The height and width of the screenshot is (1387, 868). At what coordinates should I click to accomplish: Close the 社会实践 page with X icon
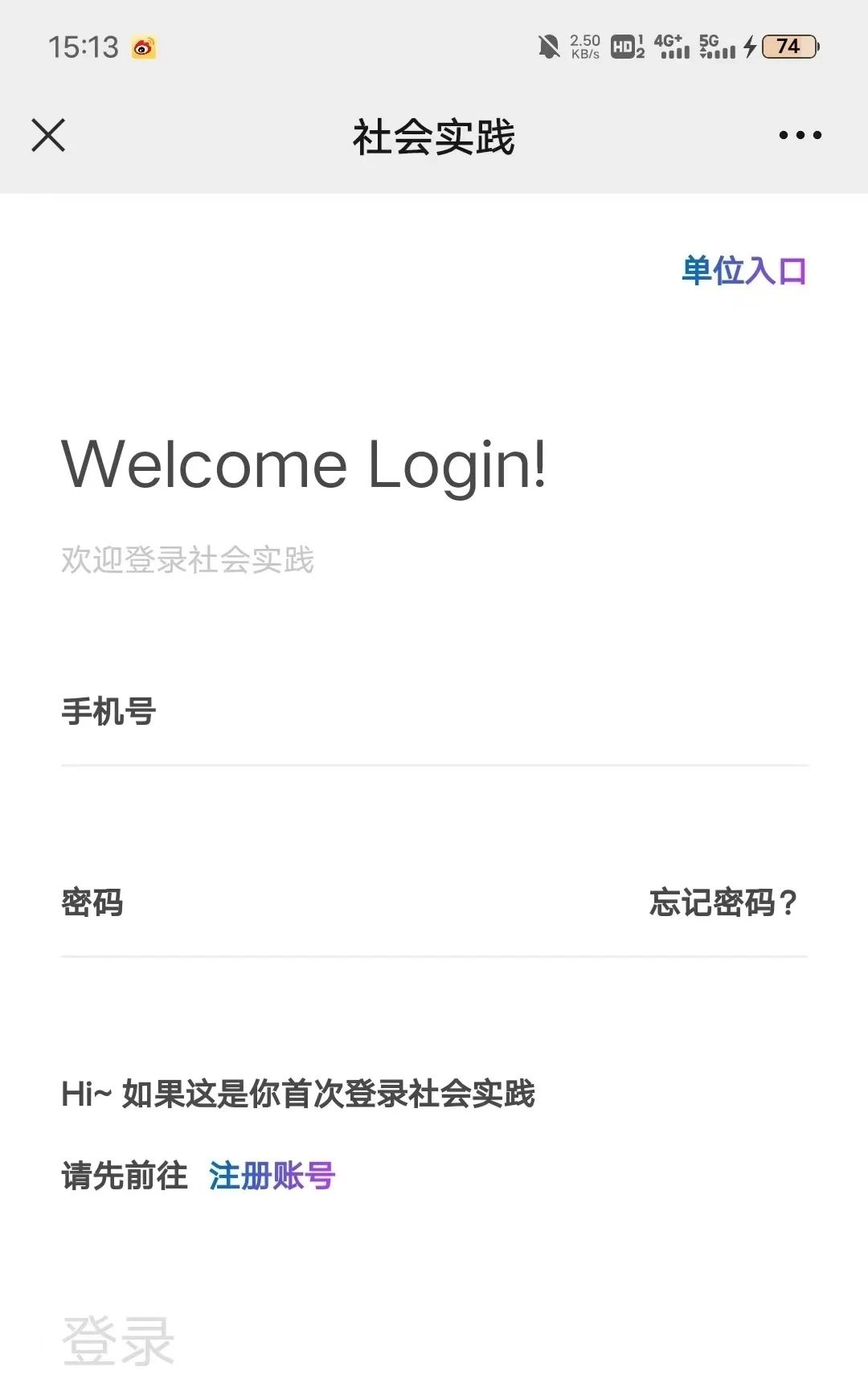48,135
